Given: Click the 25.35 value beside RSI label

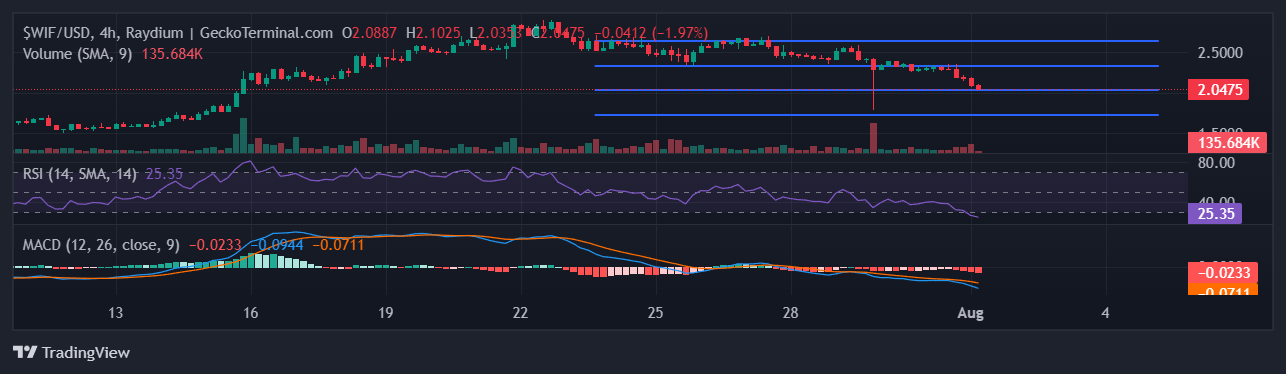Looking at the screenshot, I should tap(163, 173).
